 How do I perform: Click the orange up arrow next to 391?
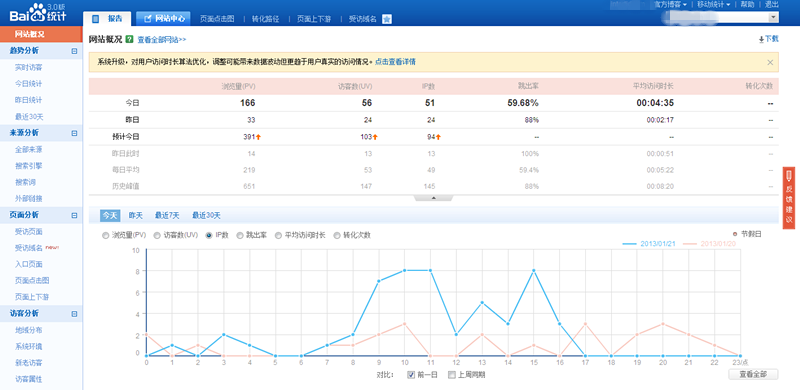click(258, 137)
